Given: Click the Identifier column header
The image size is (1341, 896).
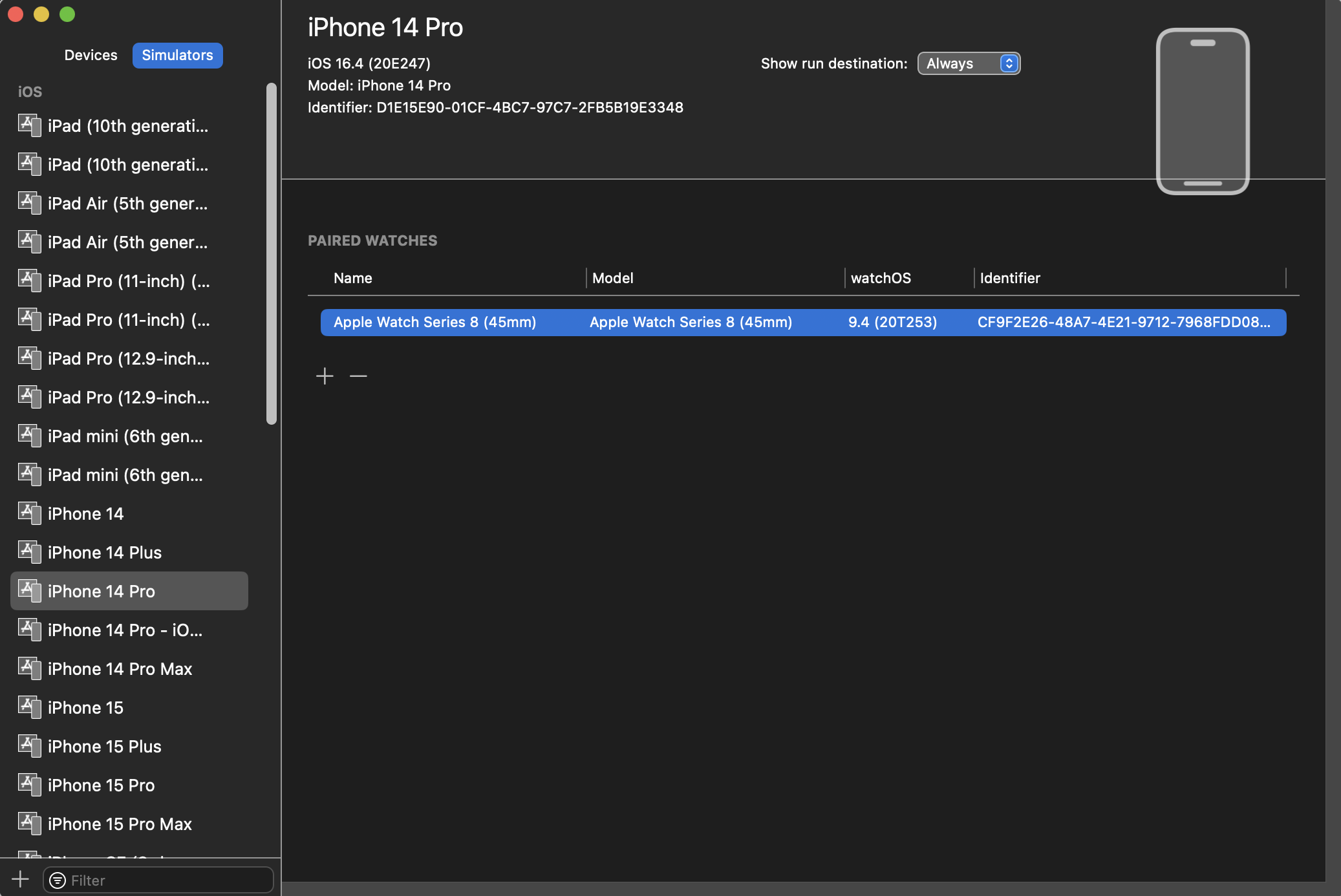Looking at the screenshot, I should pos(1010,278).
